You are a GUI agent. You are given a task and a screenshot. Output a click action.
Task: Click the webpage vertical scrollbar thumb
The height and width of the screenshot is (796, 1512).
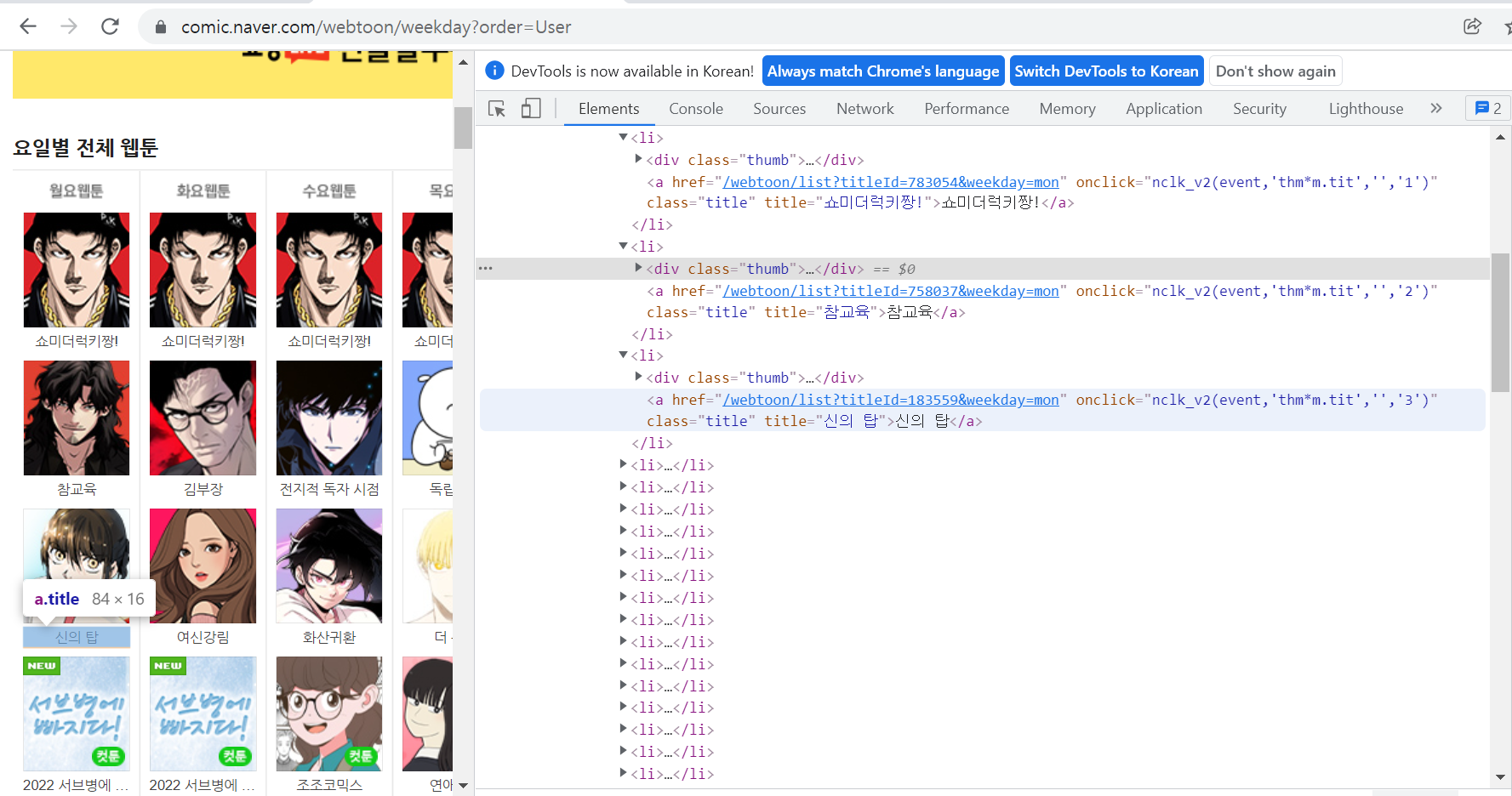click(463, 128)
